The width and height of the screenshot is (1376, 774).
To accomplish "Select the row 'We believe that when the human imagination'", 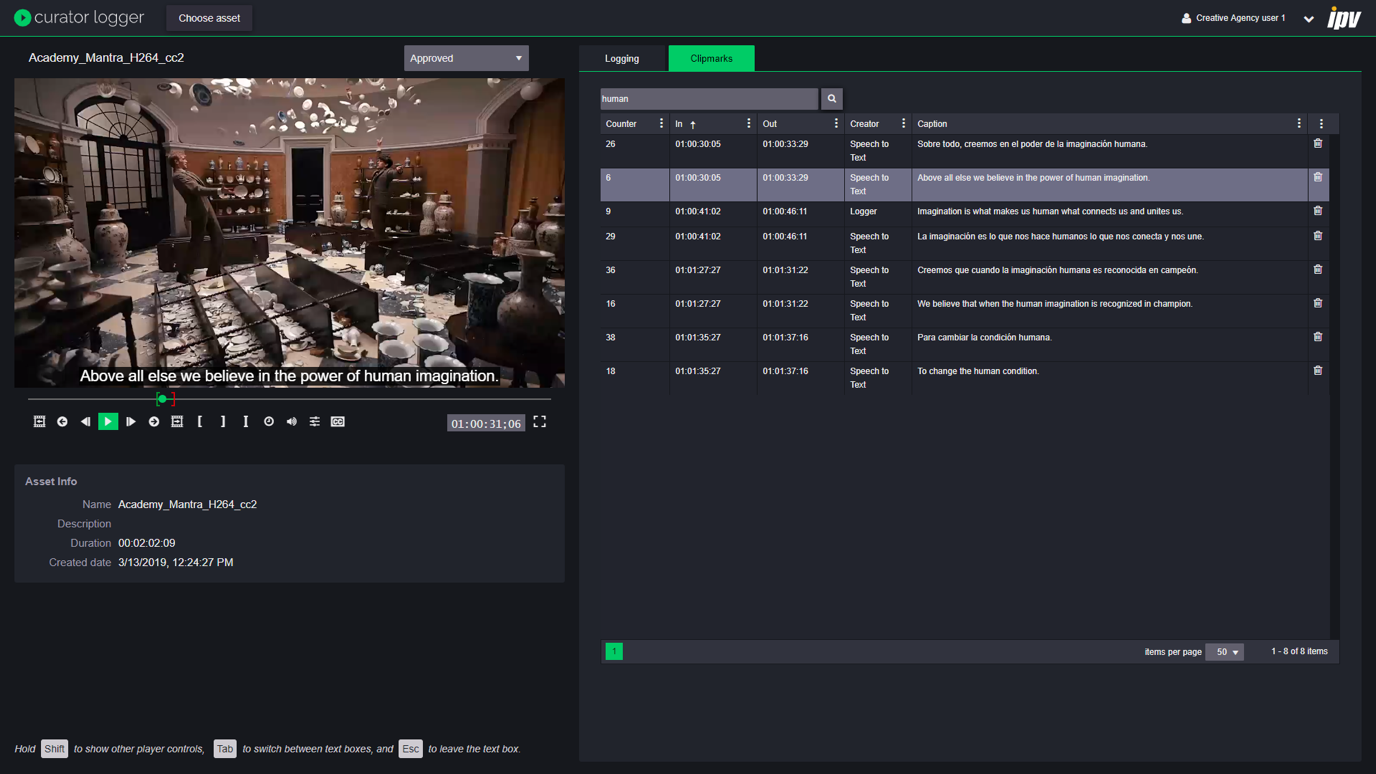I will coord(964,311).
